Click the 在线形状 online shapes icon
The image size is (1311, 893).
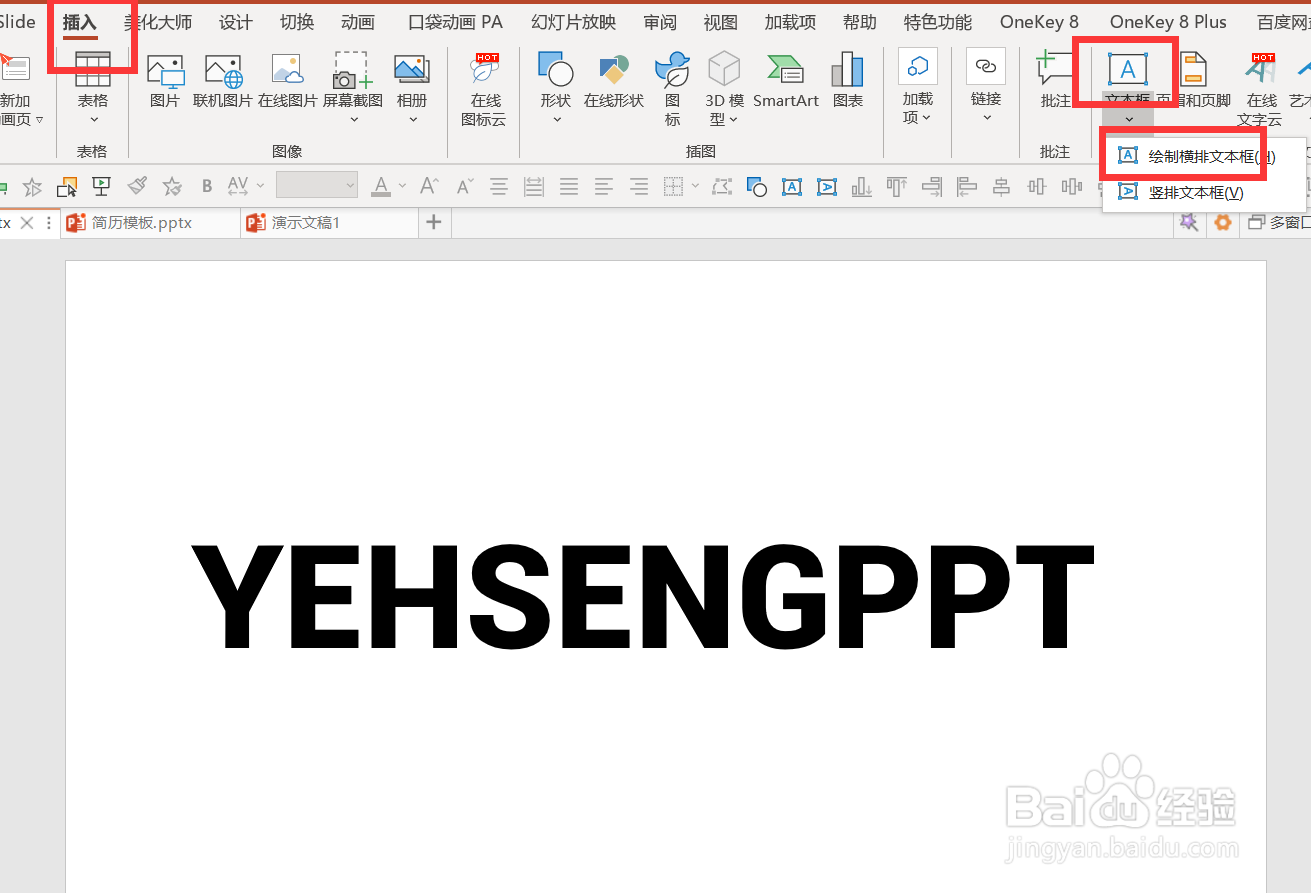tap(614, 80)
